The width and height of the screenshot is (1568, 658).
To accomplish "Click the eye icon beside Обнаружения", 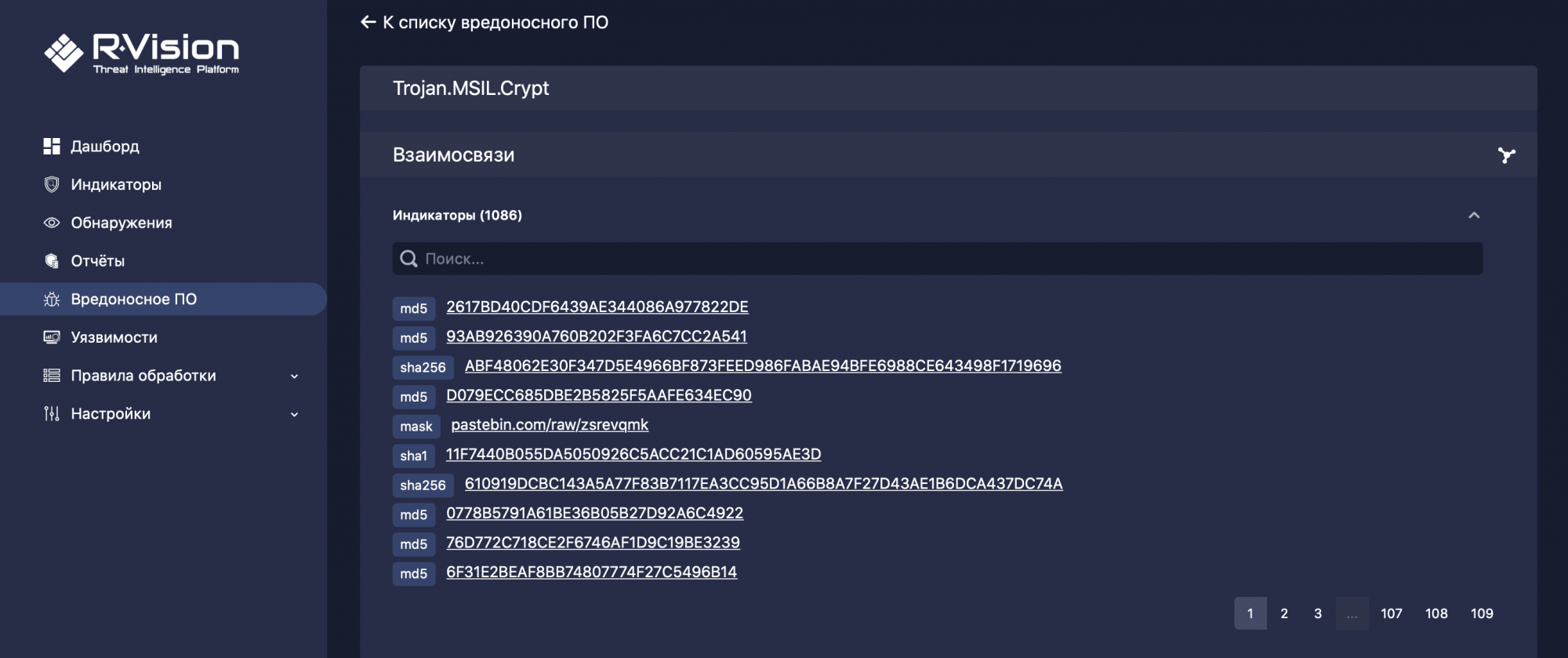I will (52, 223).
